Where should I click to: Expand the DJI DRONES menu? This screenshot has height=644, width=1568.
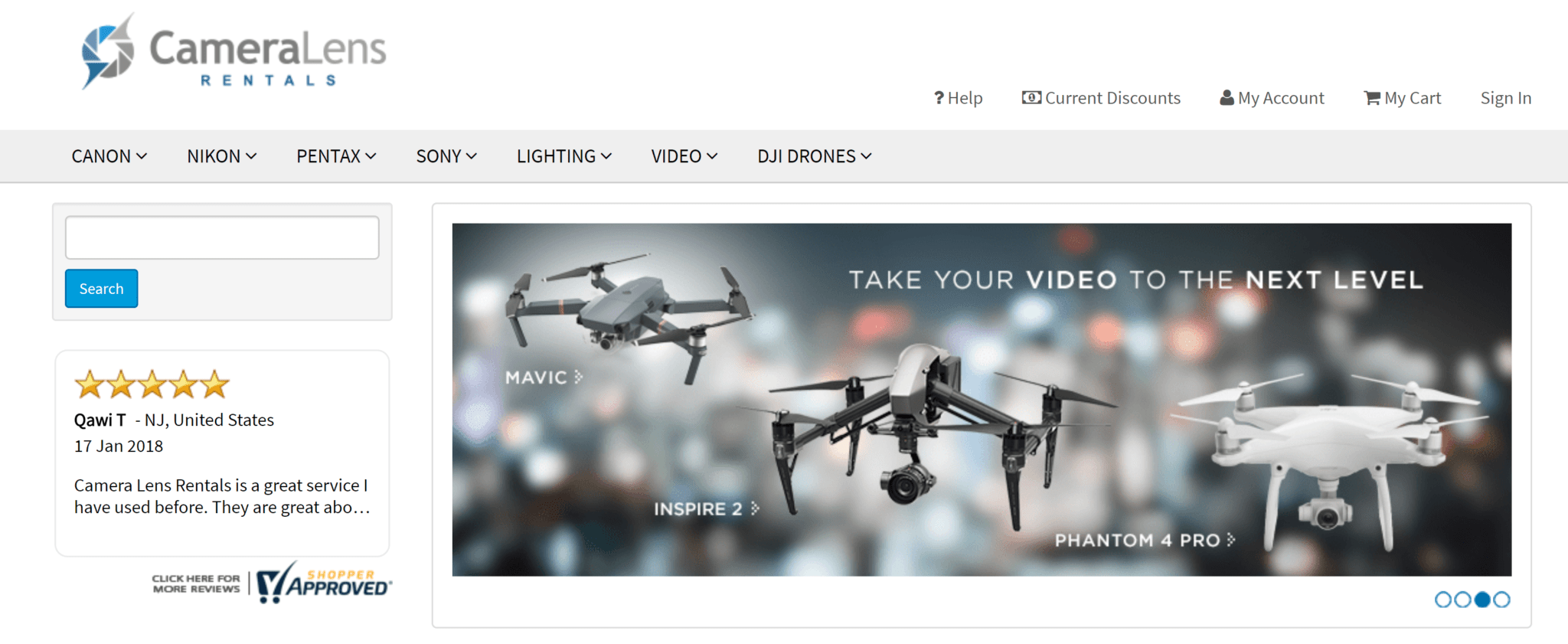[815, 156]
